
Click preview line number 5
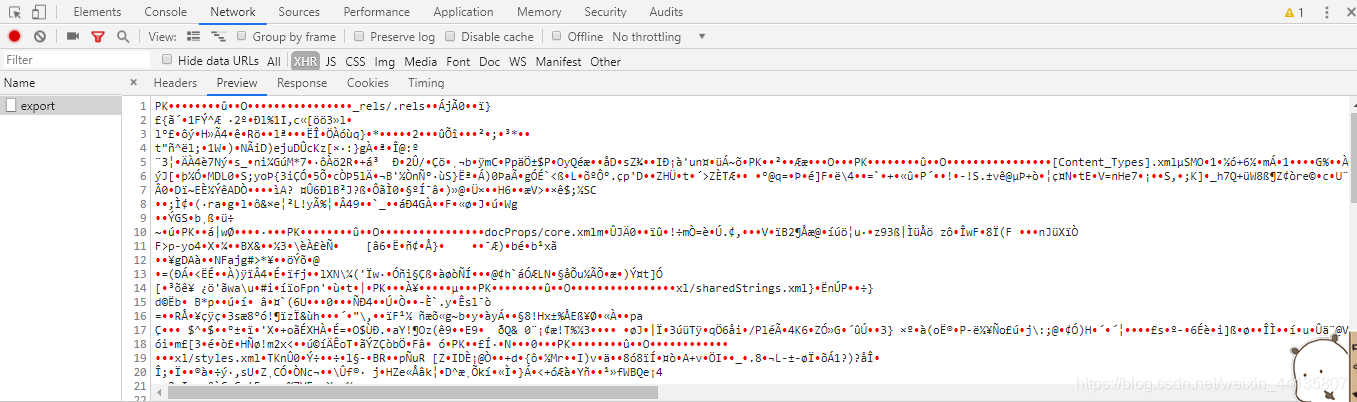click(143, 162)
